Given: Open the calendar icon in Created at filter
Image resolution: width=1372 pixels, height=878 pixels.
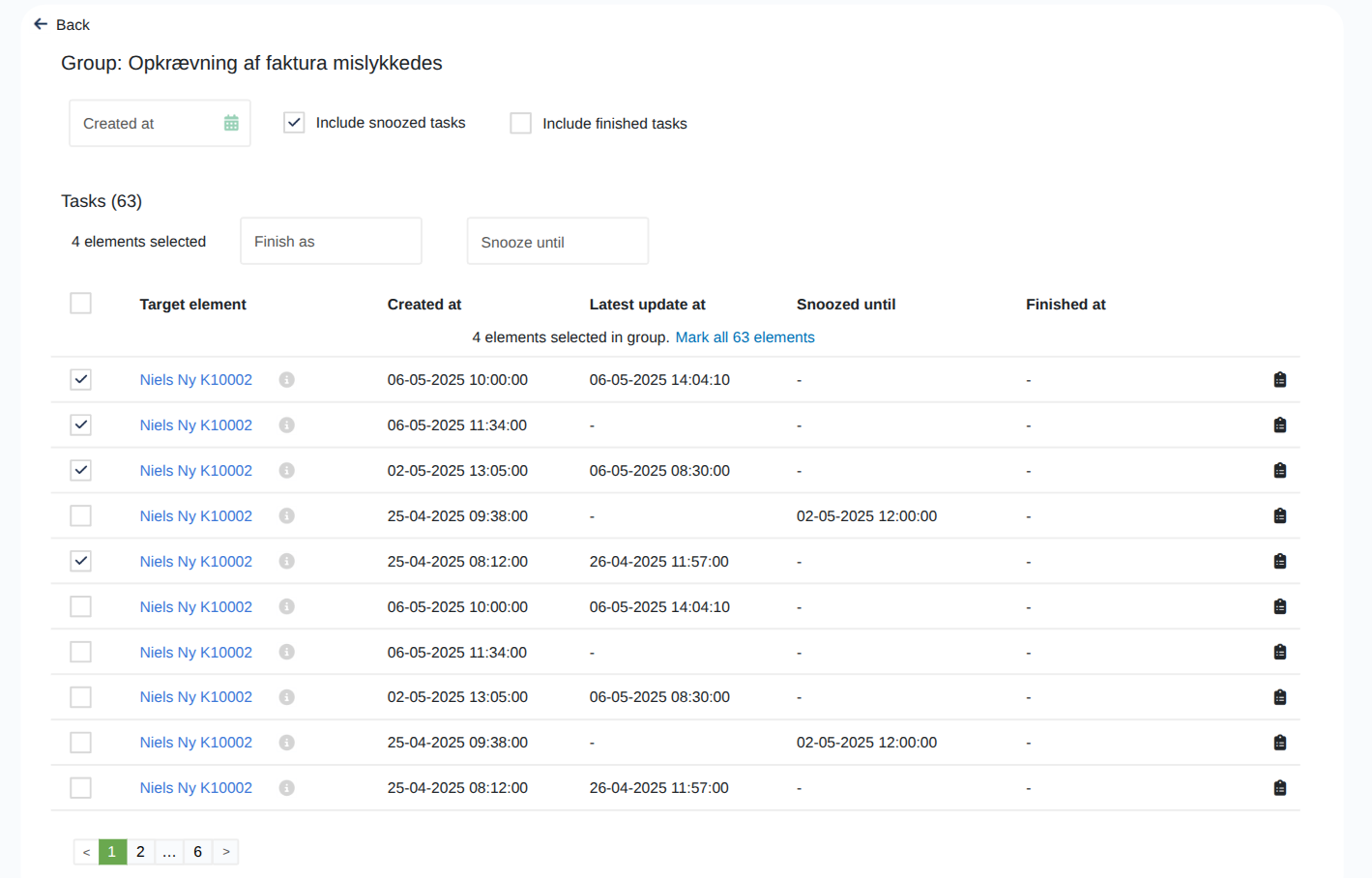Looking at the screenshot, I should [x=230, y=123].
